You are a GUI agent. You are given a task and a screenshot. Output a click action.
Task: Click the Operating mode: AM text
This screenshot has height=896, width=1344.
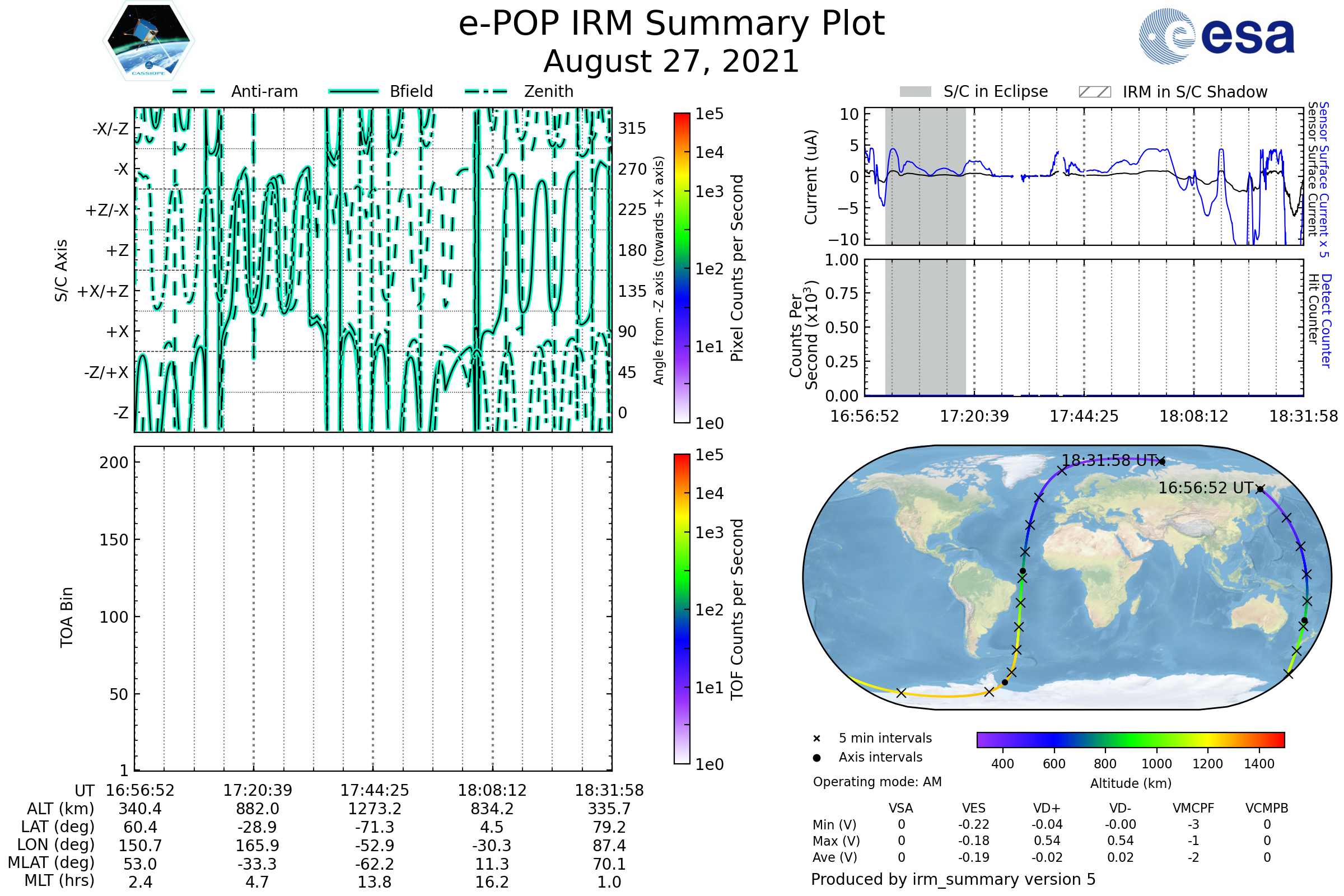pyautogui.click(x=877, y=782)
